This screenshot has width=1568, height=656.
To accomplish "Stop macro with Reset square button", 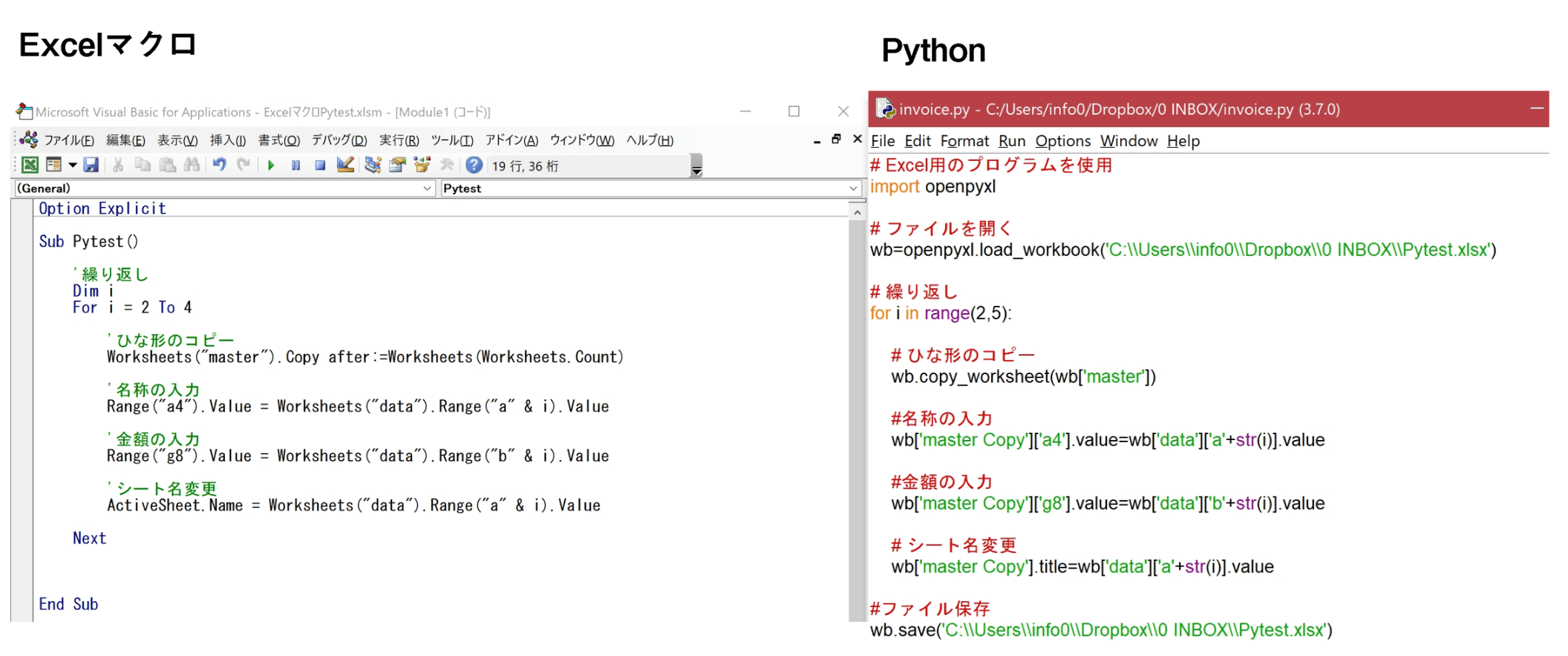I will (x=320, y=165).
